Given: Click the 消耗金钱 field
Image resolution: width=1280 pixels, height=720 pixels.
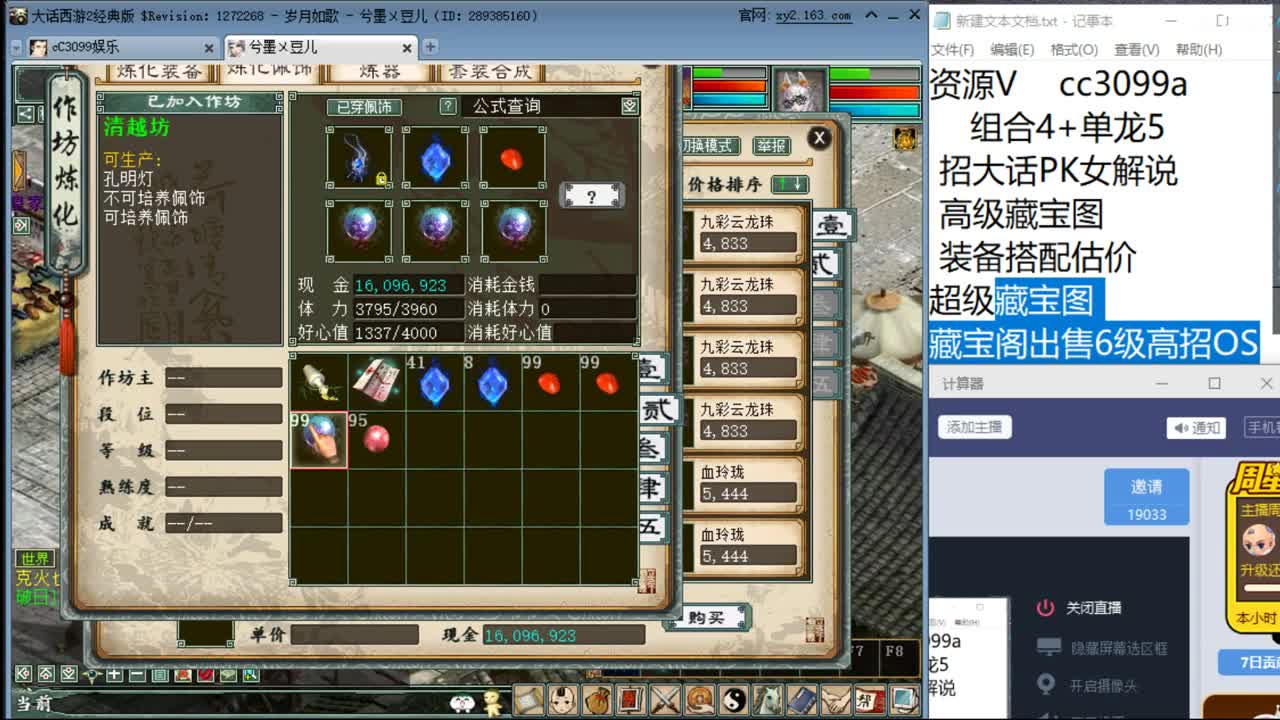Looking at the screenshot, I should [x=587, y=285].
